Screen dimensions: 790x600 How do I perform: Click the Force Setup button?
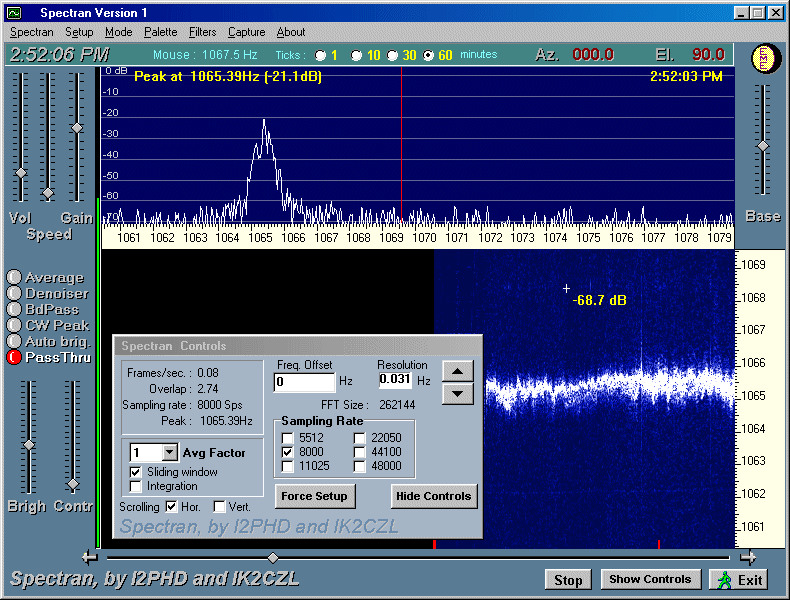click(315, 496)
